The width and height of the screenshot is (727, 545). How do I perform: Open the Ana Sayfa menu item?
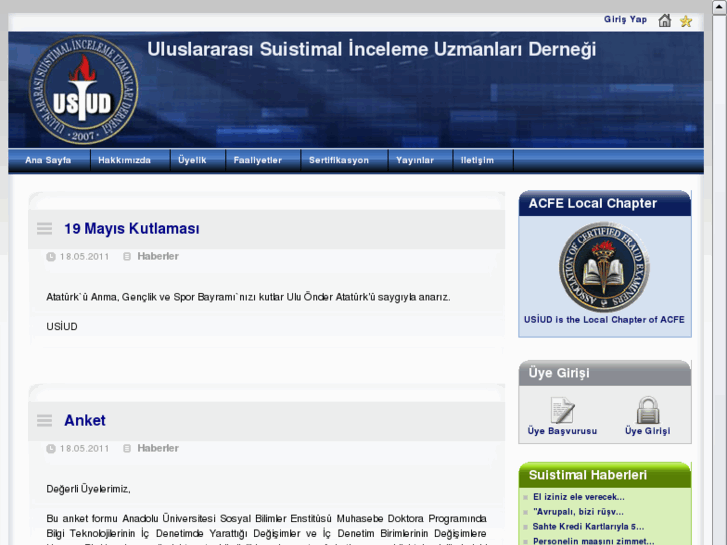tap(48, 160)
